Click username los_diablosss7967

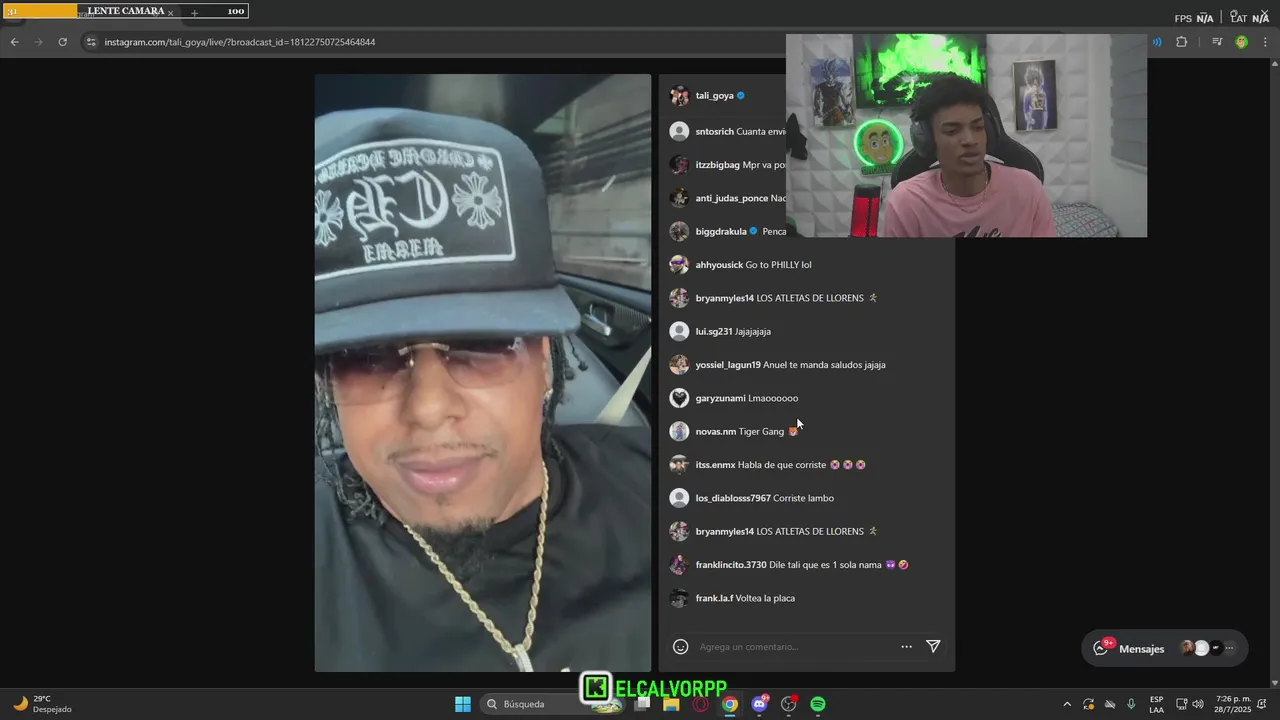click(733, 498)
